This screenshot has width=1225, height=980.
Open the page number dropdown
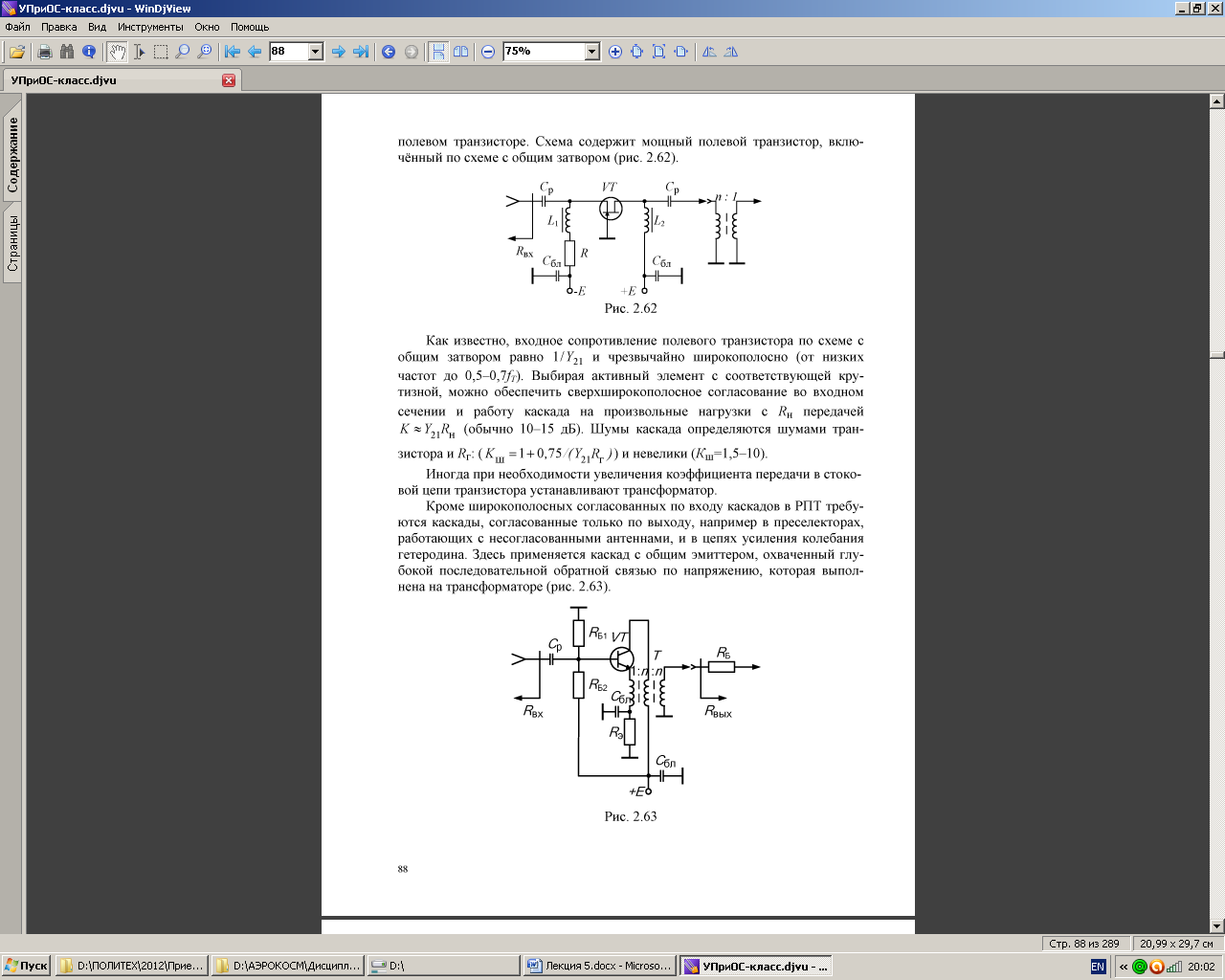[x=316, y=52]
